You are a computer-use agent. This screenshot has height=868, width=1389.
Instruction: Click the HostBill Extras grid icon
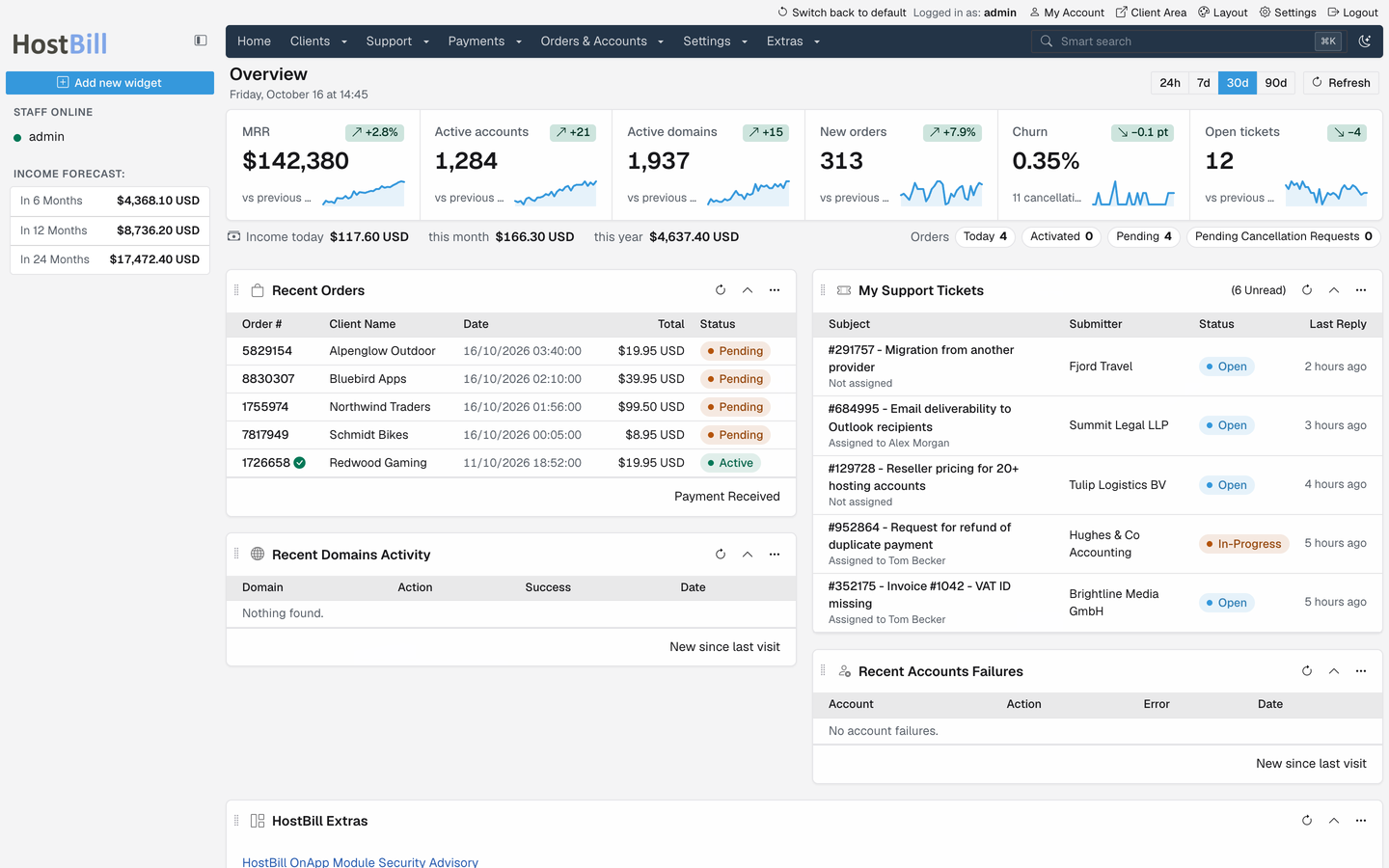pos(258,821)
